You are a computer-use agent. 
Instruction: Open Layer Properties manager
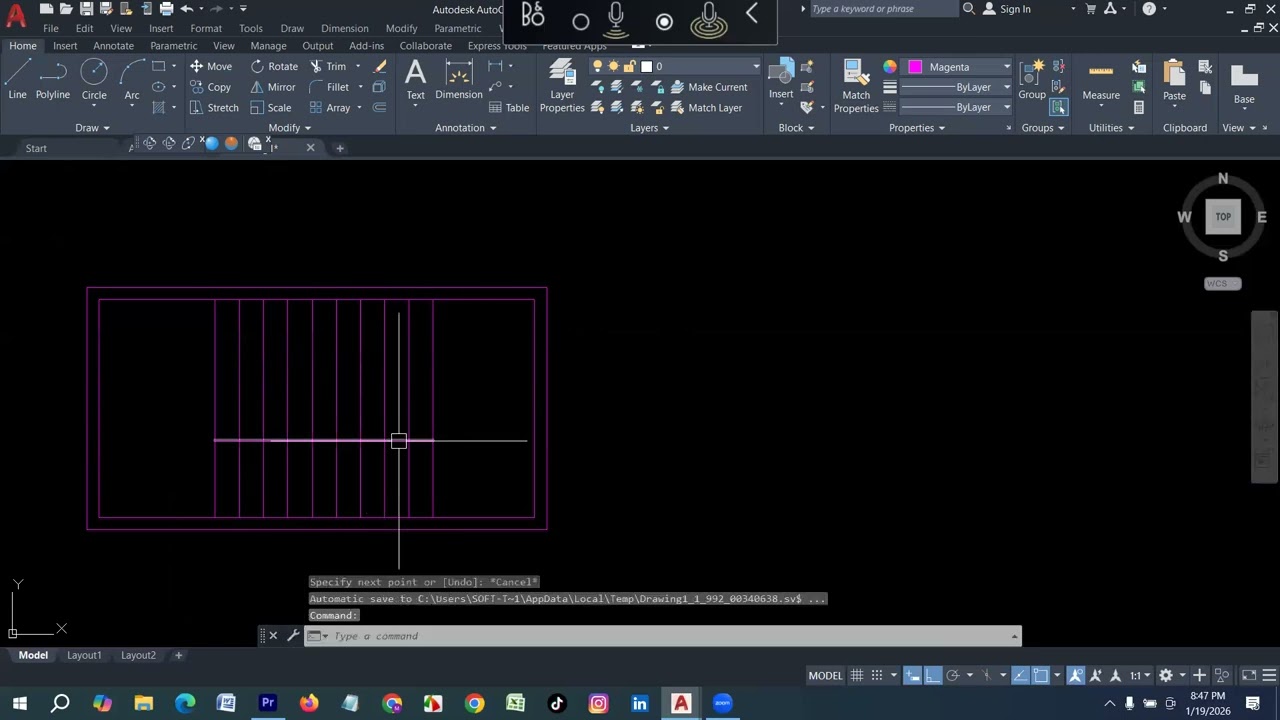(x=562, y=86)
